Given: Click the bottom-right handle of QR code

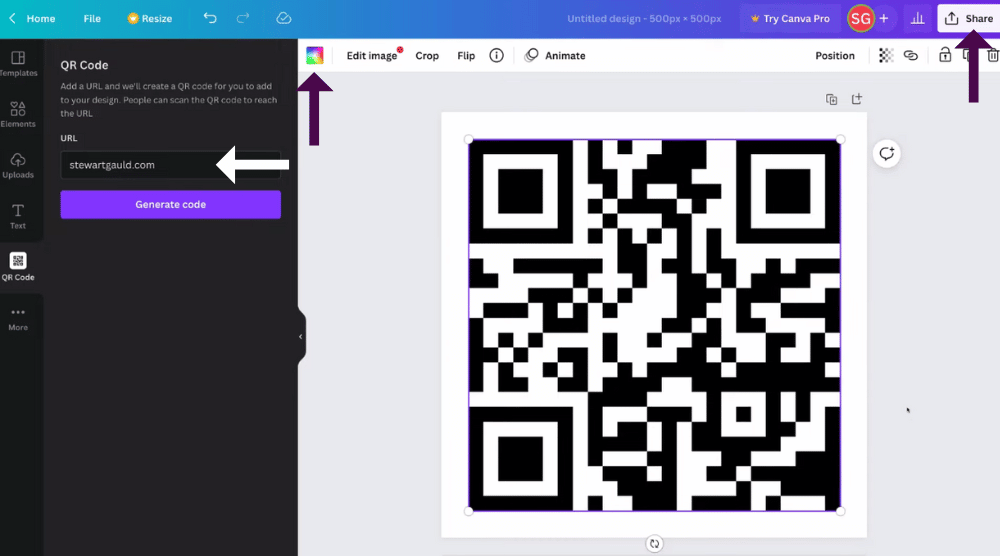Looking at the screenshot, I should point(841,511).
